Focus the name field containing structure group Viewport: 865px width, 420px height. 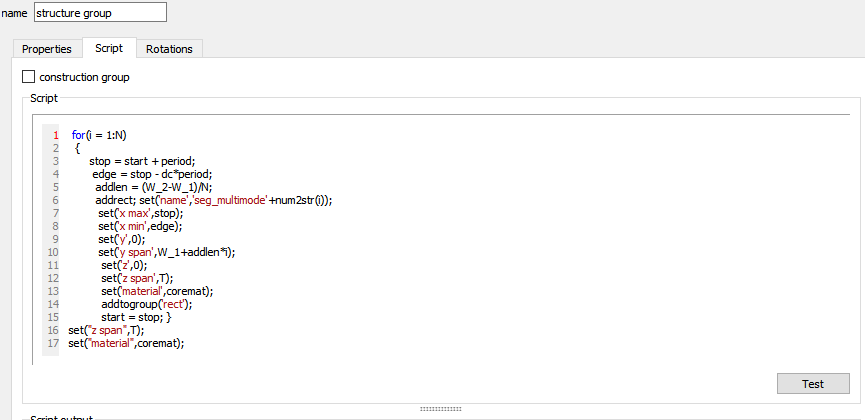tap(100, 13)
